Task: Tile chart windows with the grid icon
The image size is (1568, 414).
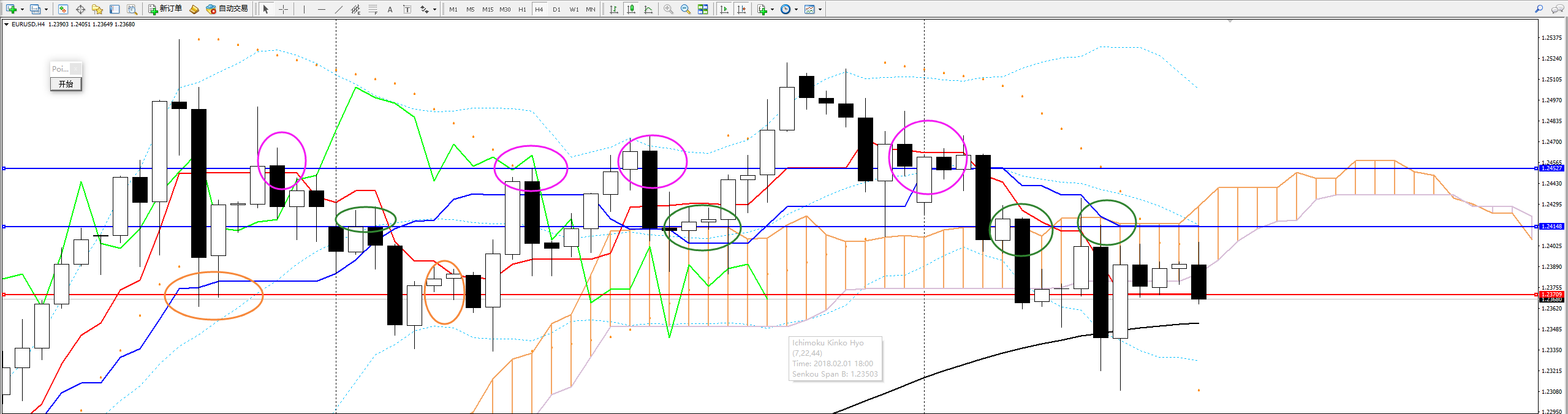Action: click(703, 9)
